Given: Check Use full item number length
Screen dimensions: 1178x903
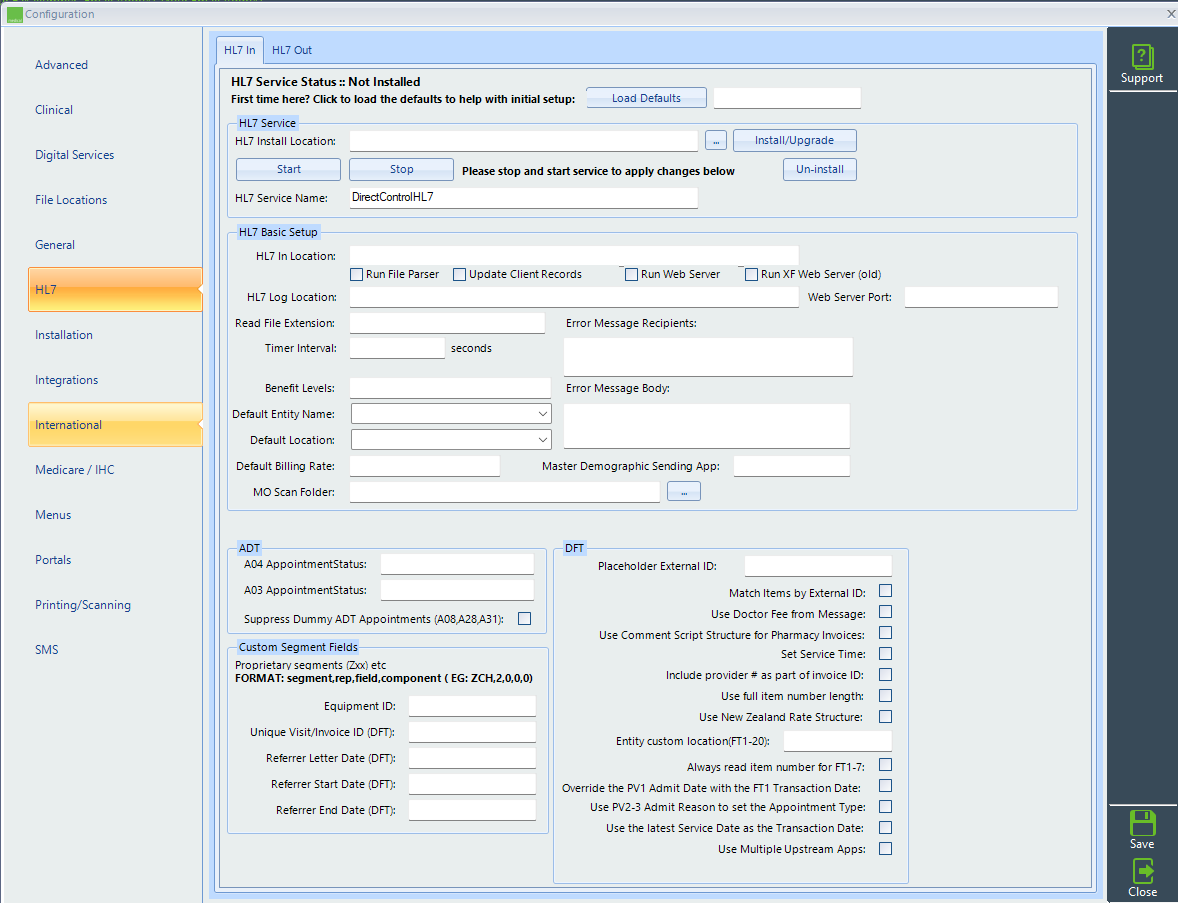Looking at the screenshot, I should pos(886,696).
